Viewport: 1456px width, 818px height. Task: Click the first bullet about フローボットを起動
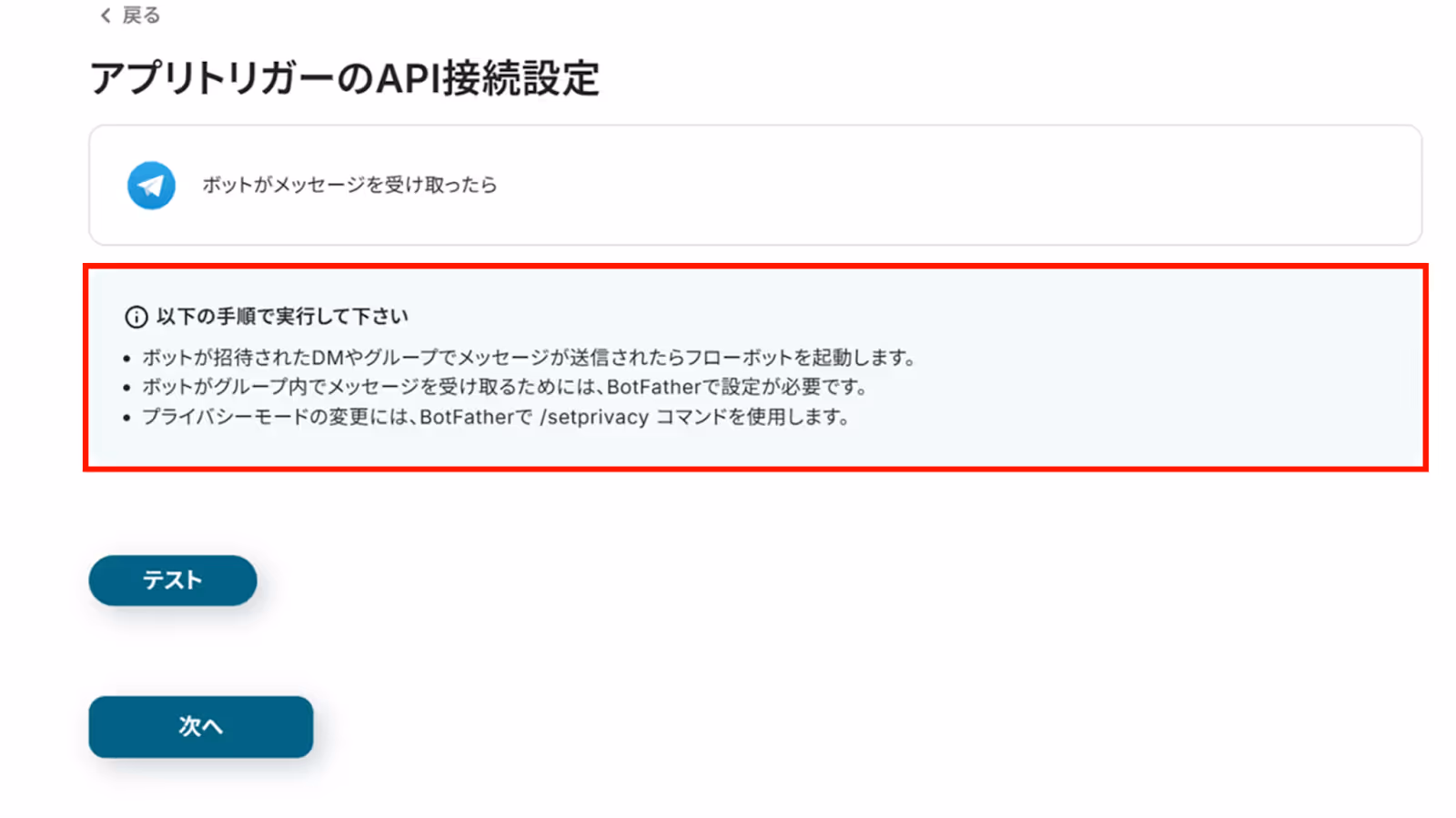(528, 358)
